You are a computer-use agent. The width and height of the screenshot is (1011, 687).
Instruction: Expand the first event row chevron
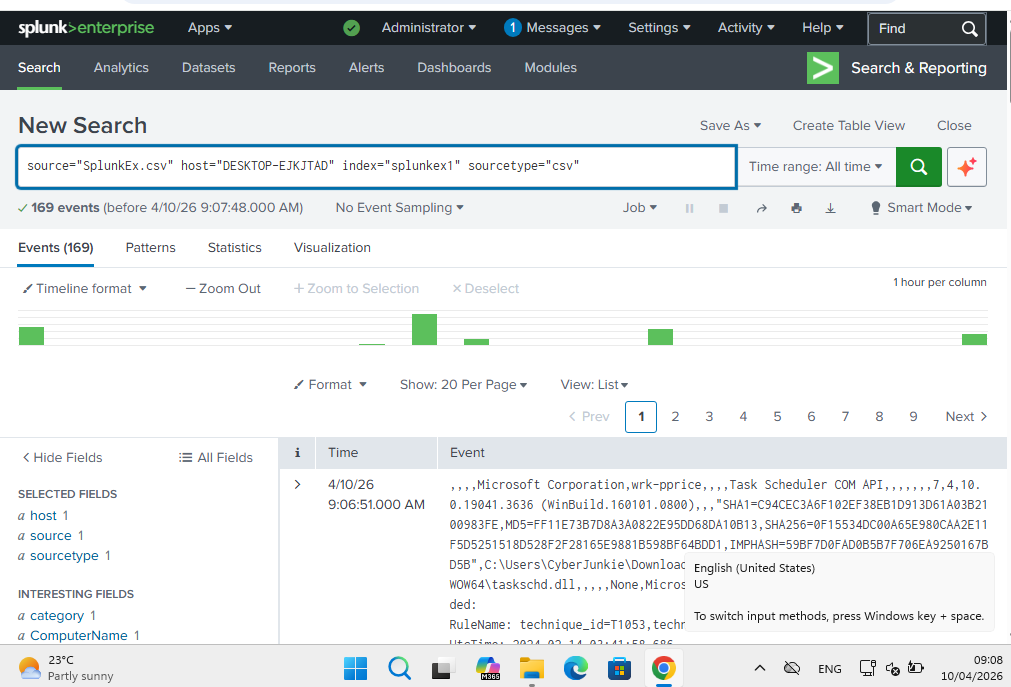[297, 484]
